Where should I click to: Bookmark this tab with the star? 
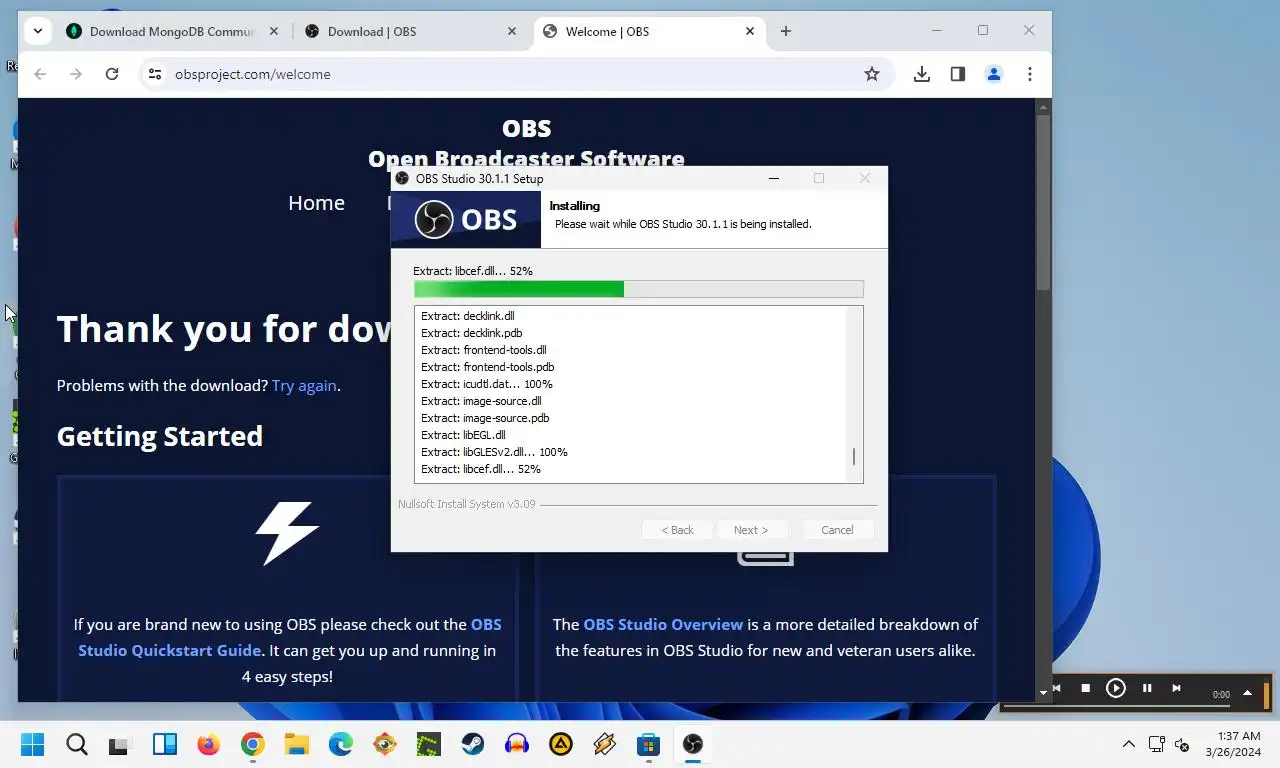click(872, 74)
